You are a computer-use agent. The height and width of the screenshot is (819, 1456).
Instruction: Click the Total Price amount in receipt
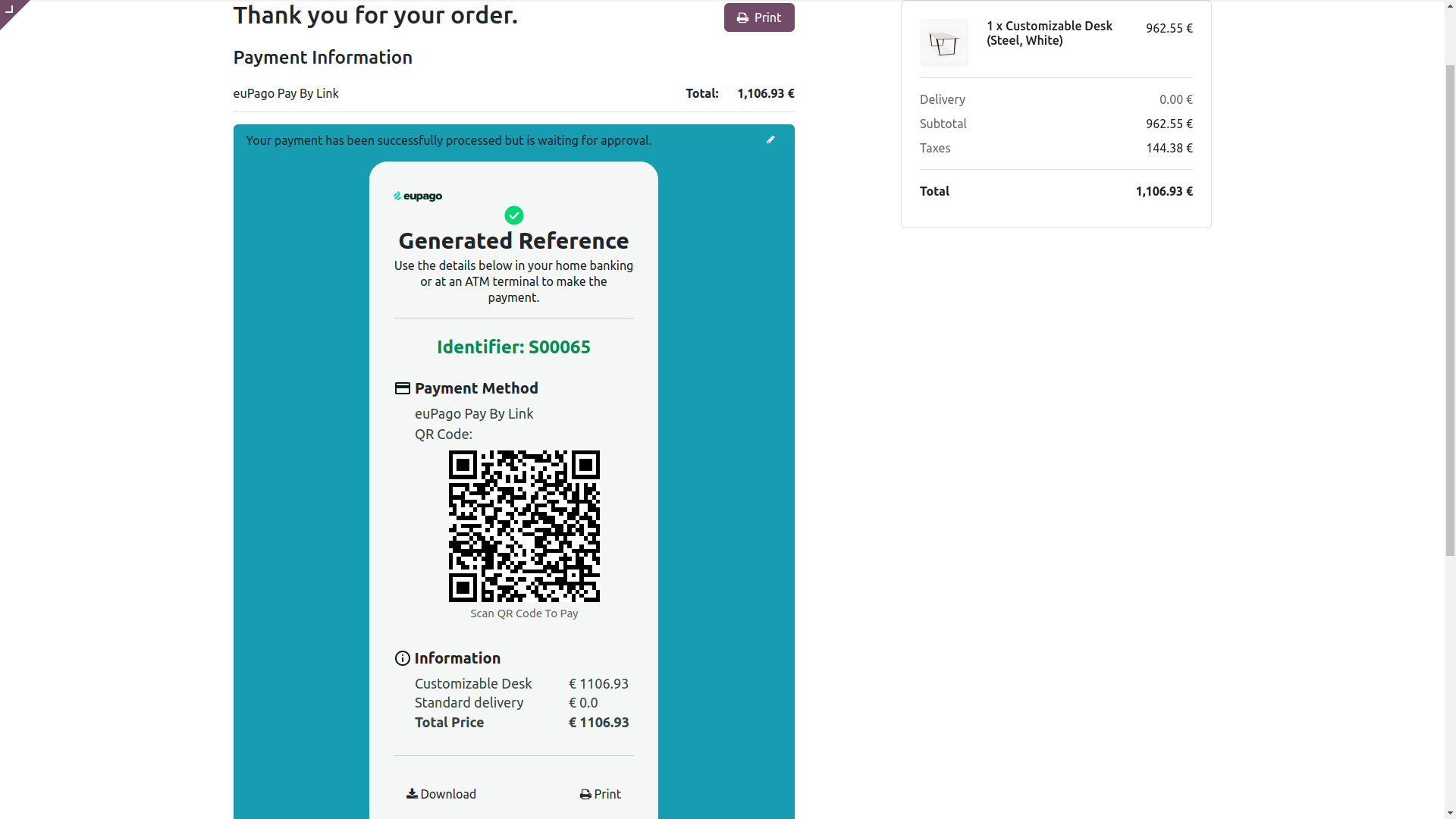coord(599,723)
